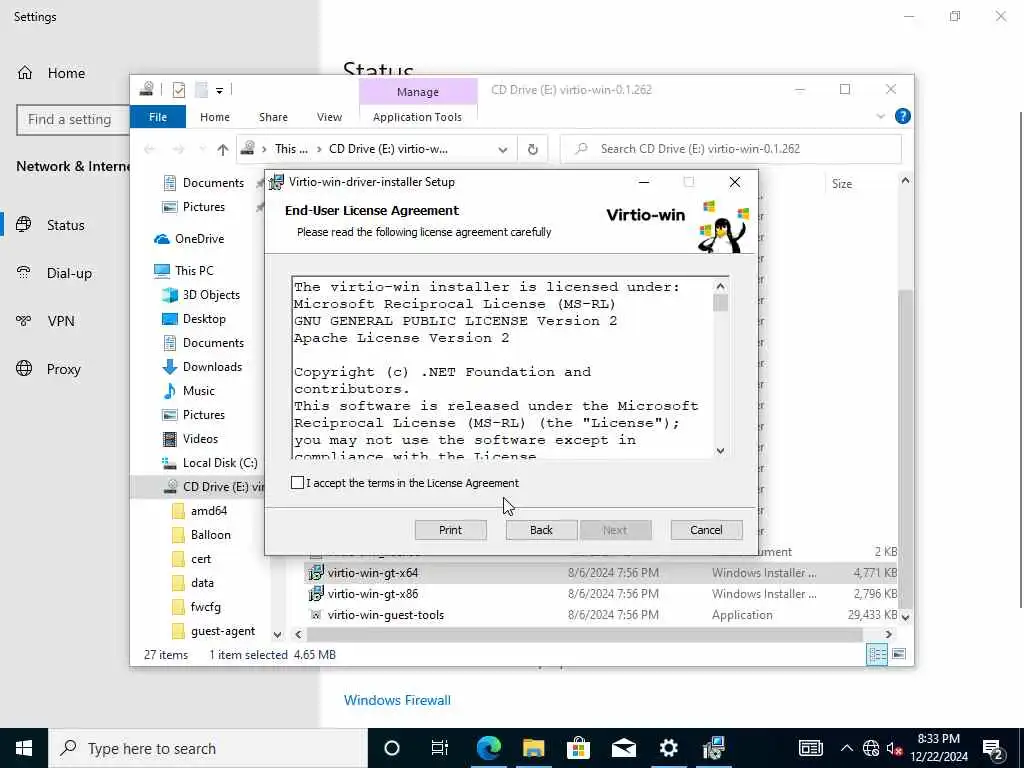Switch to details view layout icon
Screen dimensions: 1024x768
876,654
